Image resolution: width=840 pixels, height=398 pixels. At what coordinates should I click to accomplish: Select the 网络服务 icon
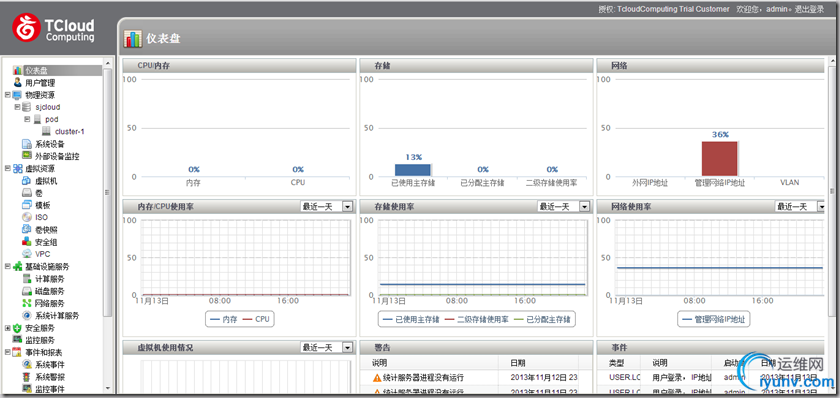tap(27, 303)
